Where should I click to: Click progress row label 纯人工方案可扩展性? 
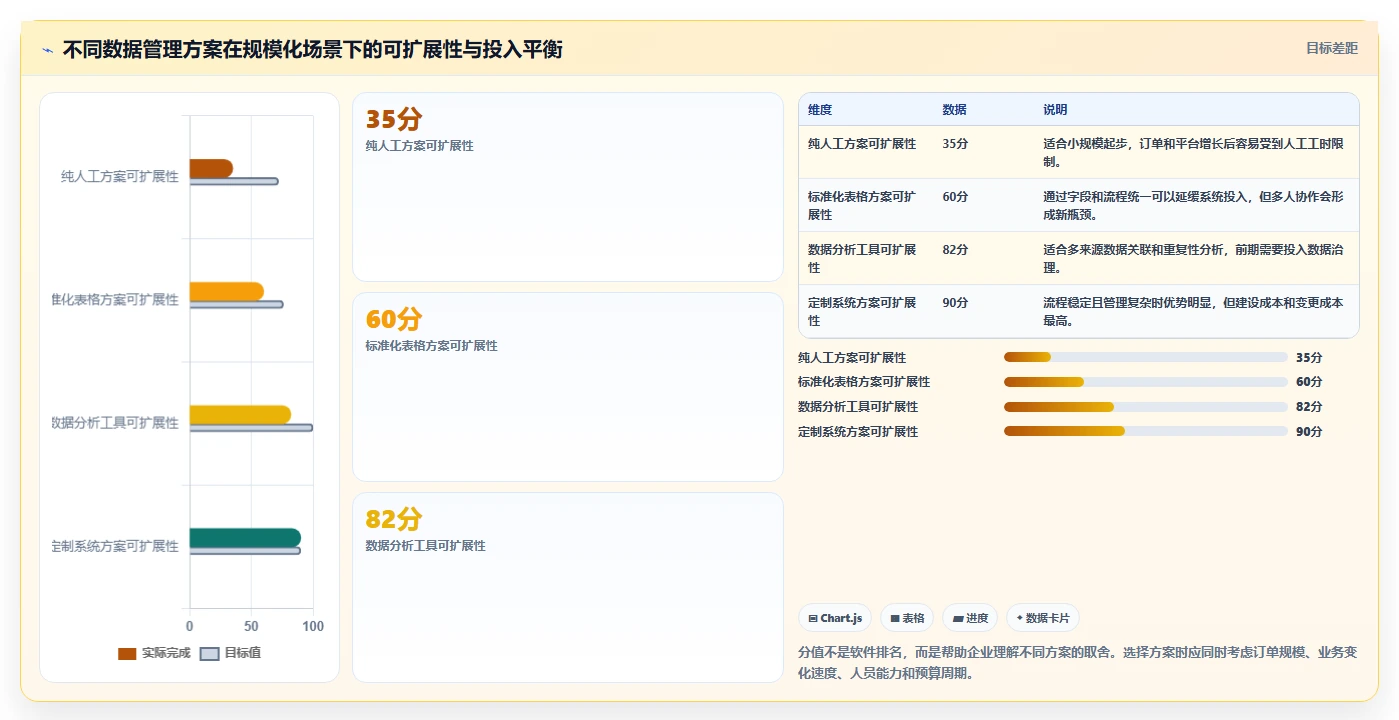[852, 358]
